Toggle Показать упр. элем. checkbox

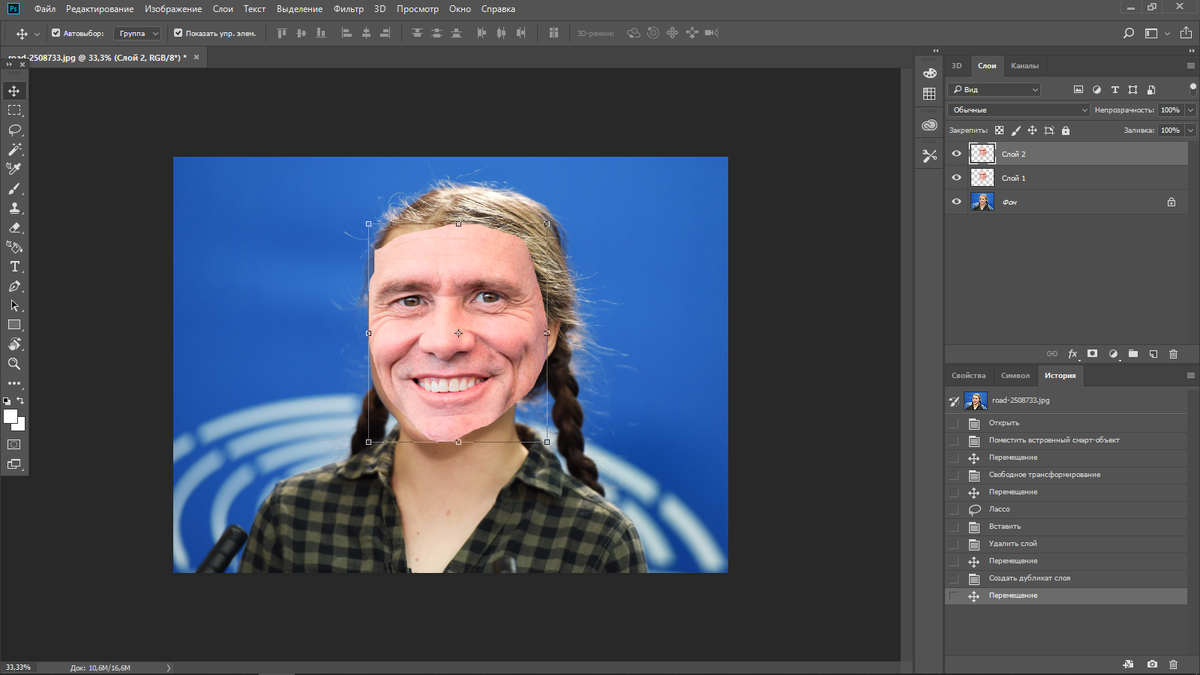point(178,33)
